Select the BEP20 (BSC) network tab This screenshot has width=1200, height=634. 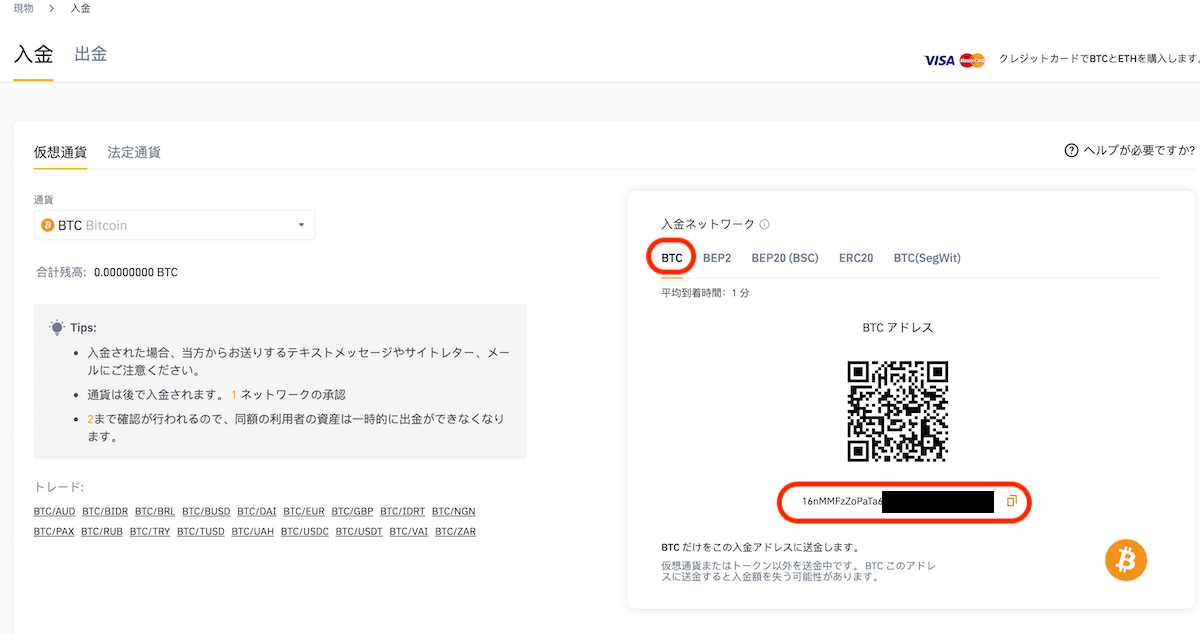coord(785,258)
